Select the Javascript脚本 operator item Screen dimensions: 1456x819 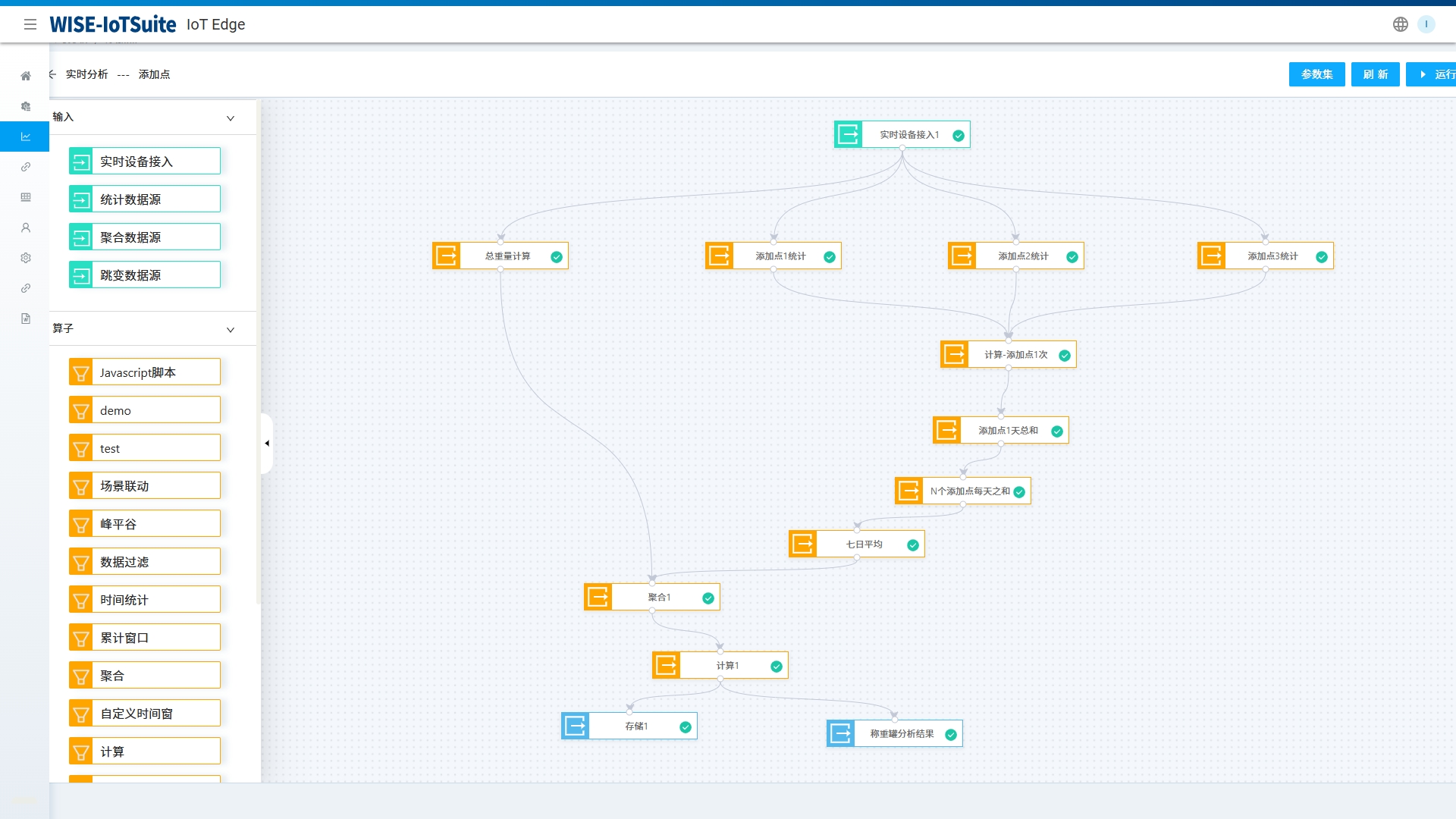(x=145, y=372)
